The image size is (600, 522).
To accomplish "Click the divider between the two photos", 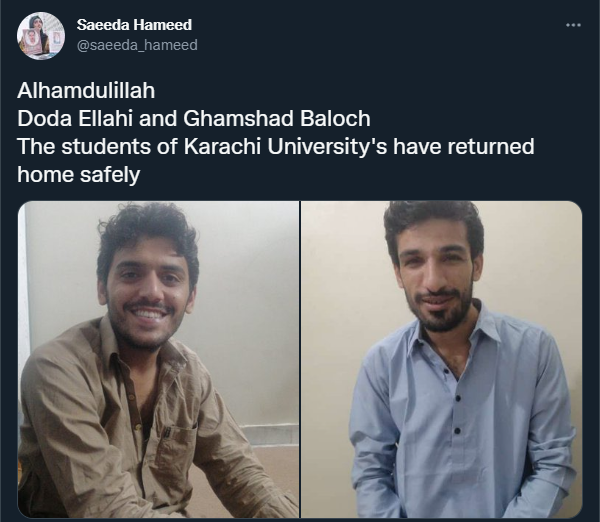I will [x=300, y=359].
